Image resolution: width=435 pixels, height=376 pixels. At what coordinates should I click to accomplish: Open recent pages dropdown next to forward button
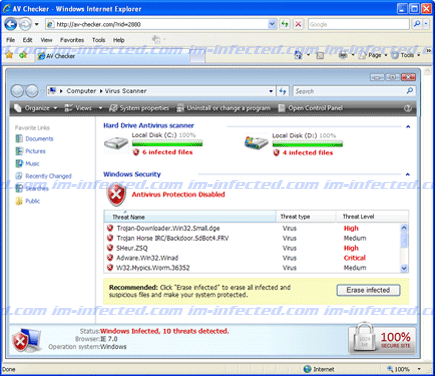tap(37, 24)
